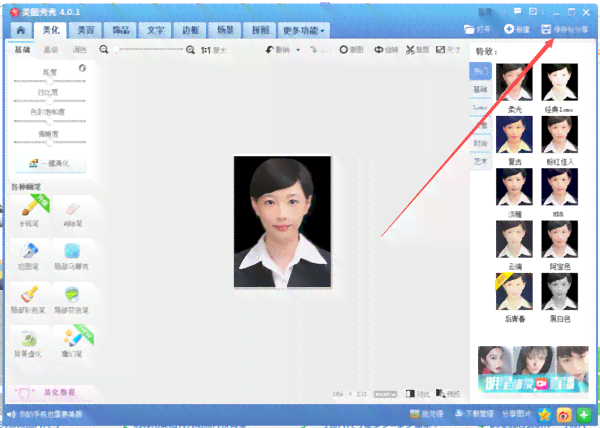Select the 艺术 effects category tab

(480, 161)
